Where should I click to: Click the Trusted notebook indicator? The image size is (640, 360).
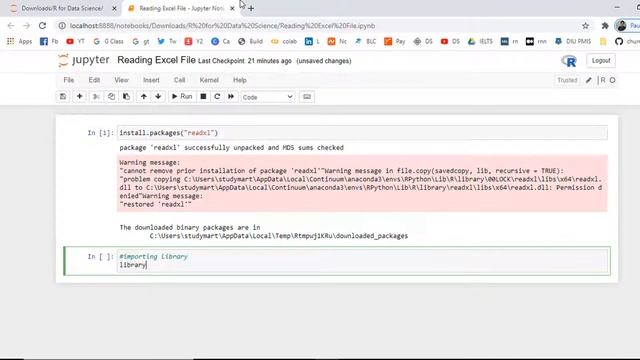[567, 80]
